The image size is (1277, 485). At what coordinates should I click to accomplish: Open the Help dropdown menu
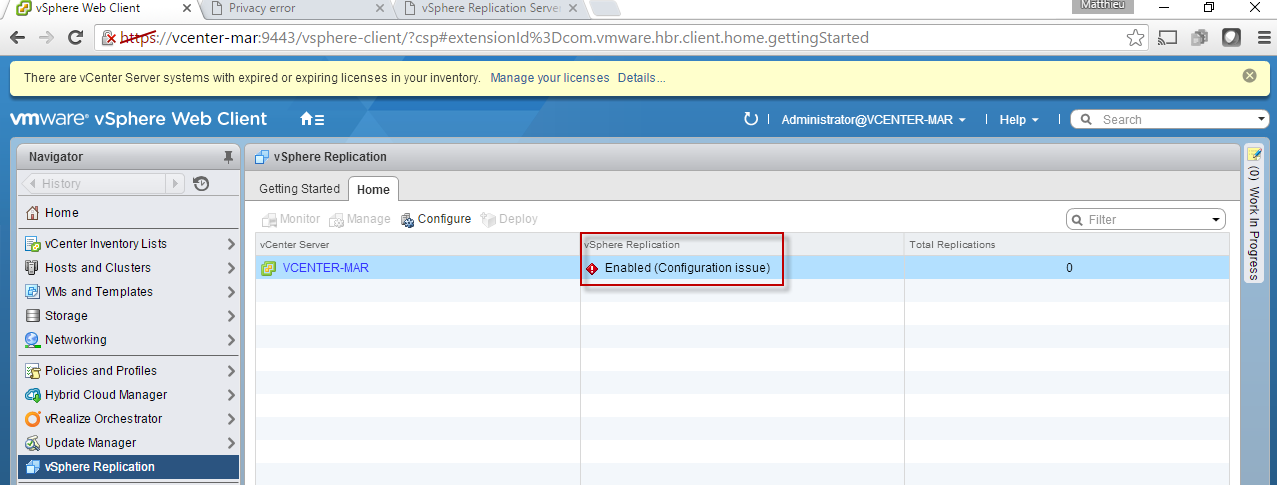1019,119
